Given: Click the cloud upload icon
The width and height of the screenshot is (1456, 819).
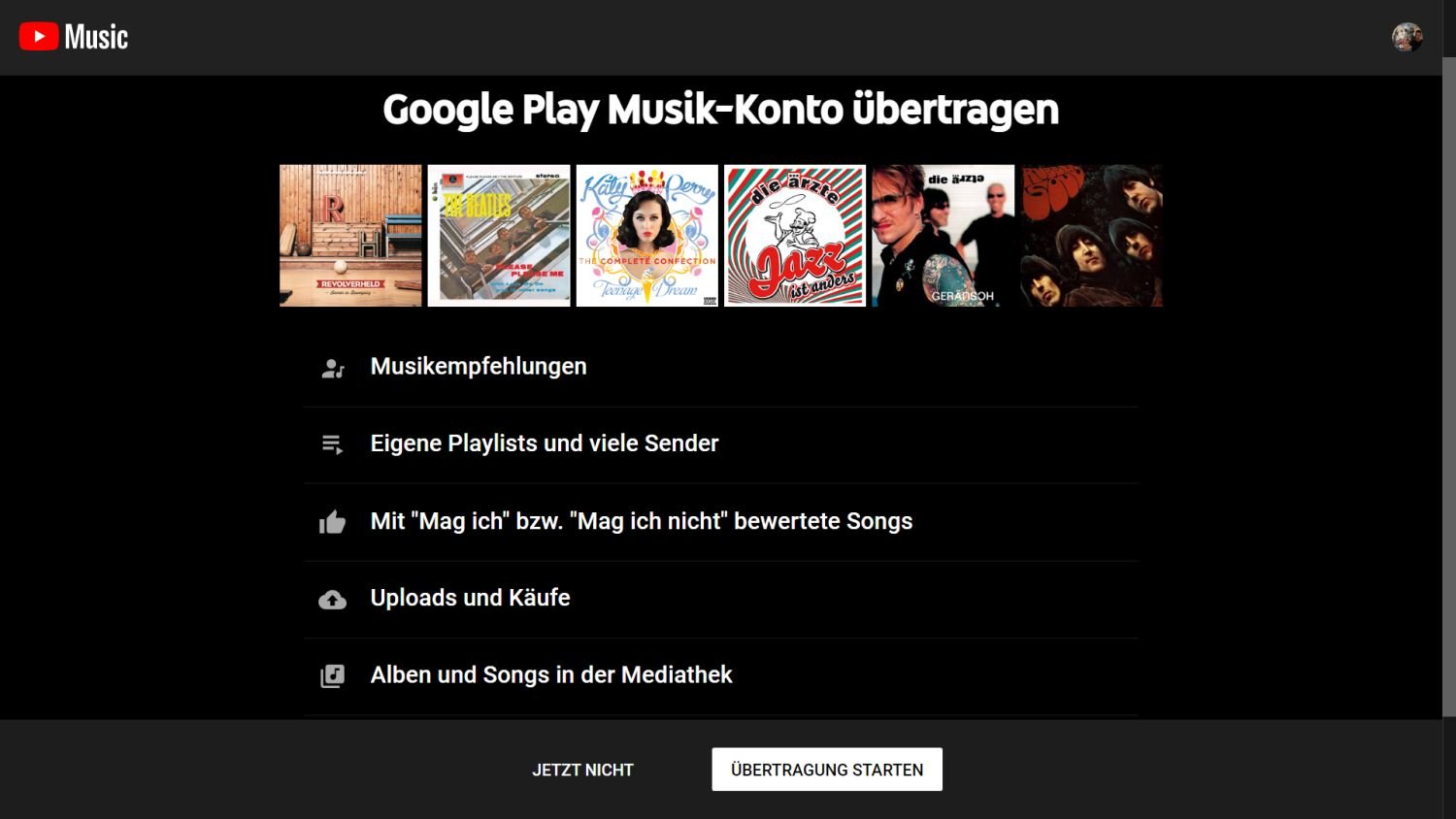Looking at the screenshot, I should (x=333, y=600).
